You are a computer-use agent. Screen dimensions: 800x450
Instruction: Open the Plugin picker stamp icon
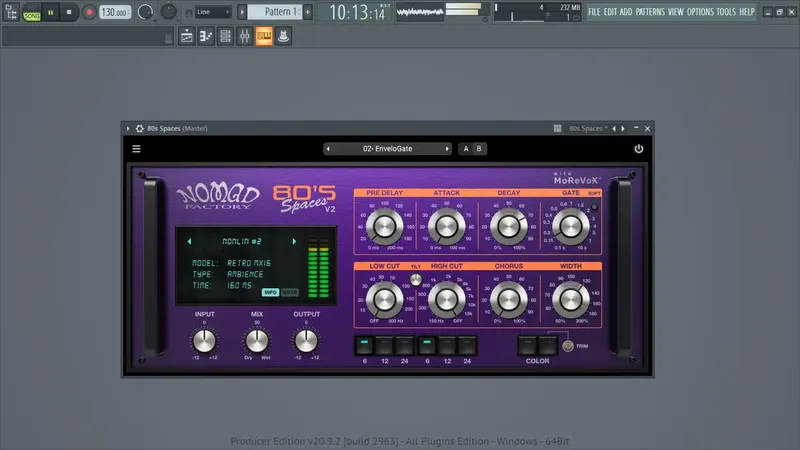point(283,36)
